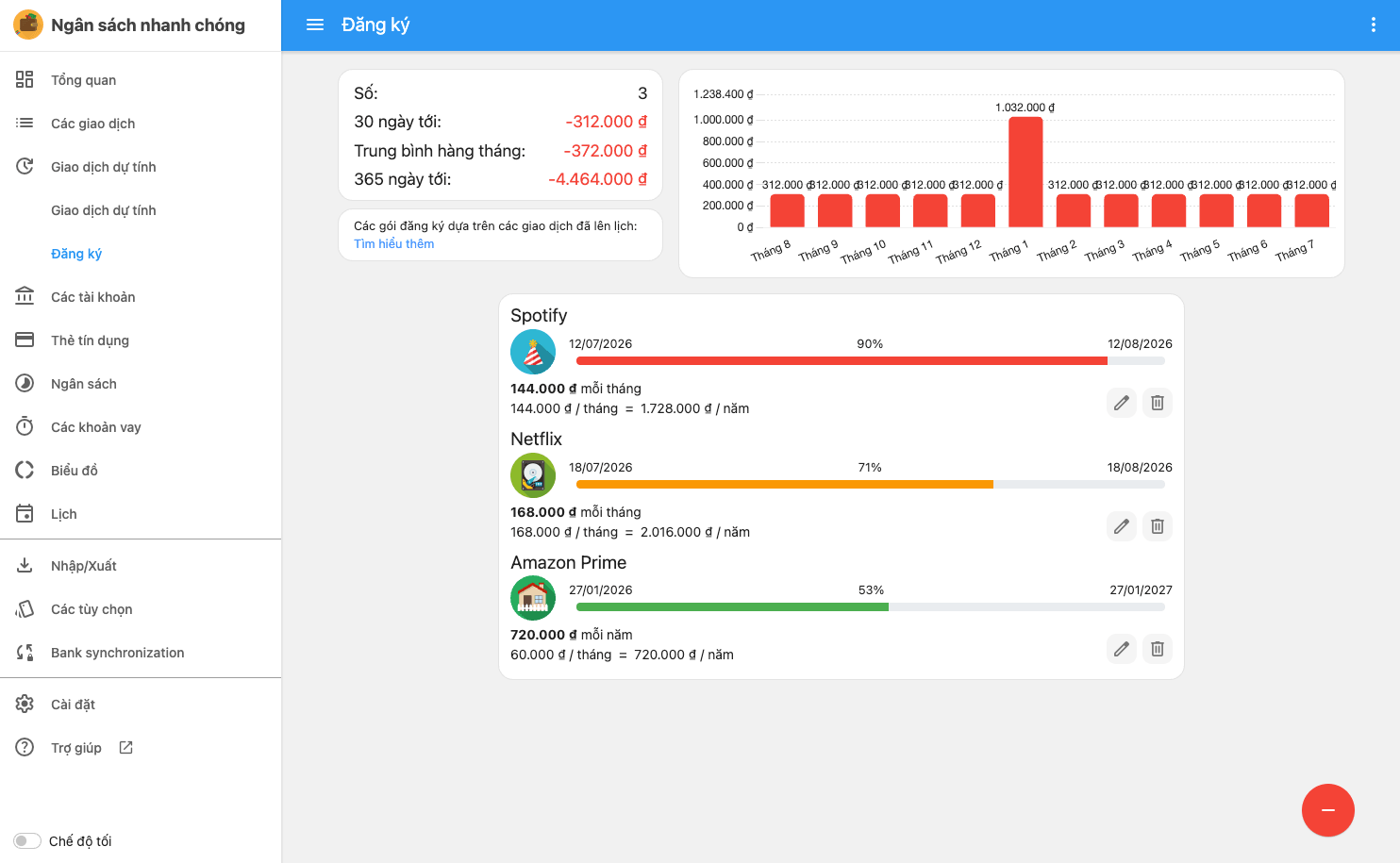This screenshot has width=1400, height=863.
Task: Click the 720.000 ₫ mỗi năm price text
Action: 572,635
